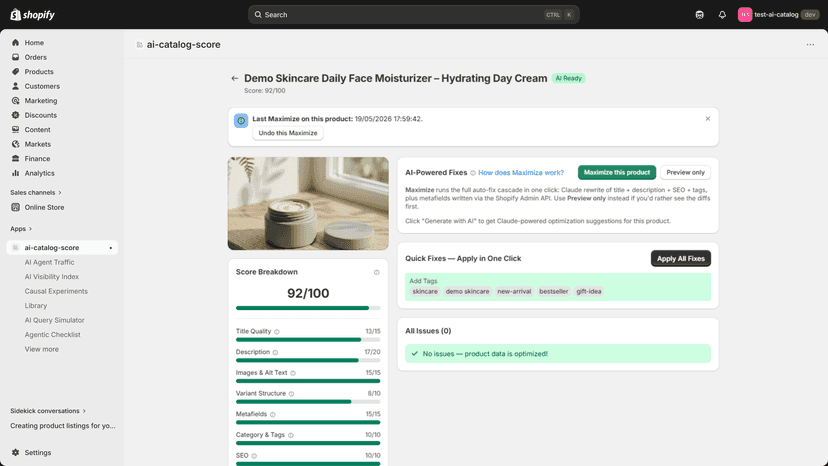This screenshot has height=466, width=828.
Task: Select the Marketing target icon
Action: [15, 100]
